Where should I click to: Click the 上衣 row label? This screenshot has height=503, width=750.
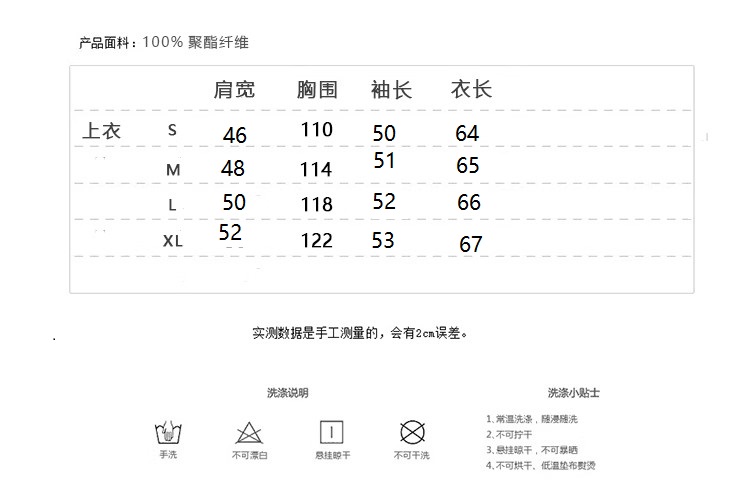(x=101, y=131)
